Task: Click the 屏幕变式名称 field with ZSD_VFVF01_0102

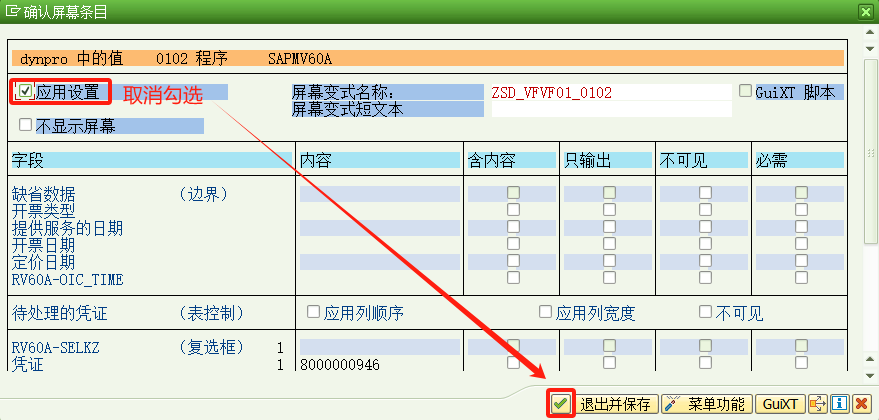Action: click(x=612, y=92)
